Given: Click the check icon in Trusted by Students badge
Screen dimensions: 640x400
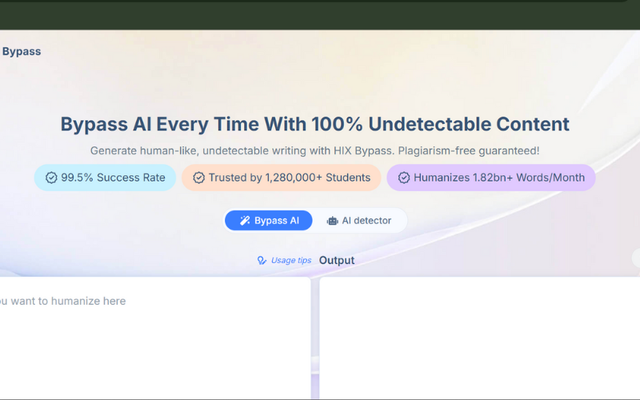Looking at the screenshot, I should [199, 178].
